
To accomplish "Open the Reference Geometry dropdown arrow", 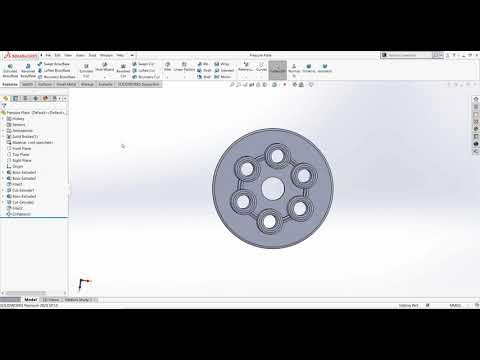I will click(x=246, y=77).
